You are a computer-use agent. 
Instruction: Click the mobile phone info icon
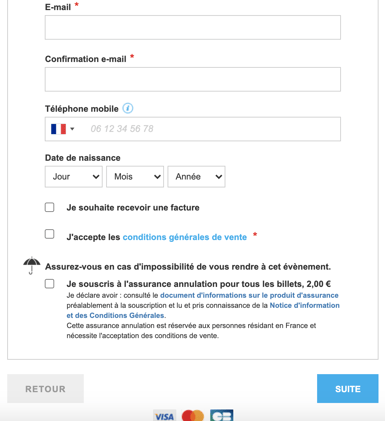point(128,108)
